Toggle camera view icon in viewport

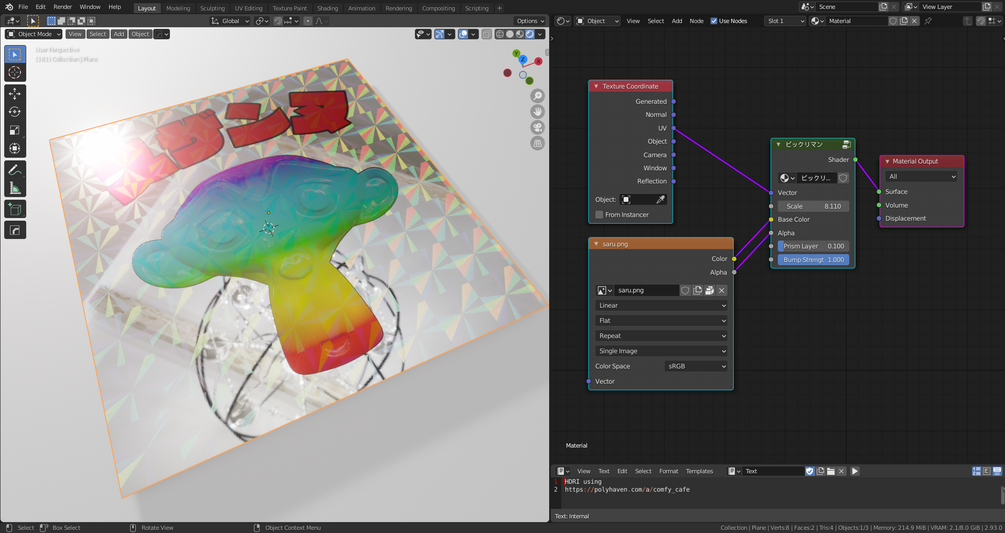(x=538, y=127)
